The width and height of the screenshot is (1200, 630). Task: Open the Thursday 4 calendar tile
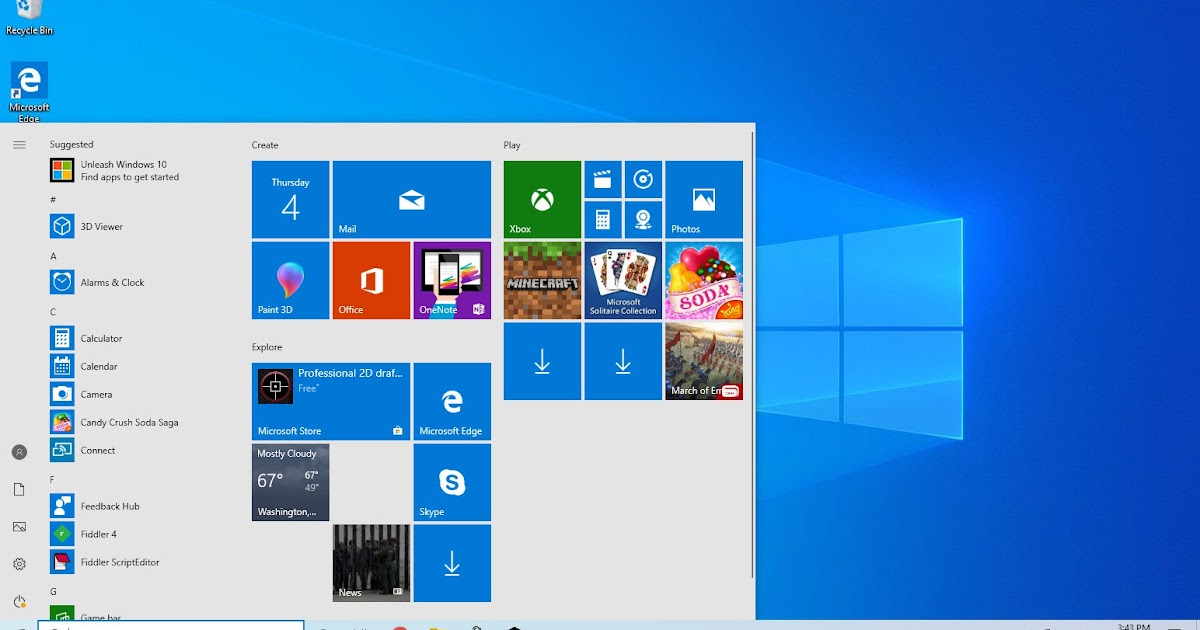point(290,199)
